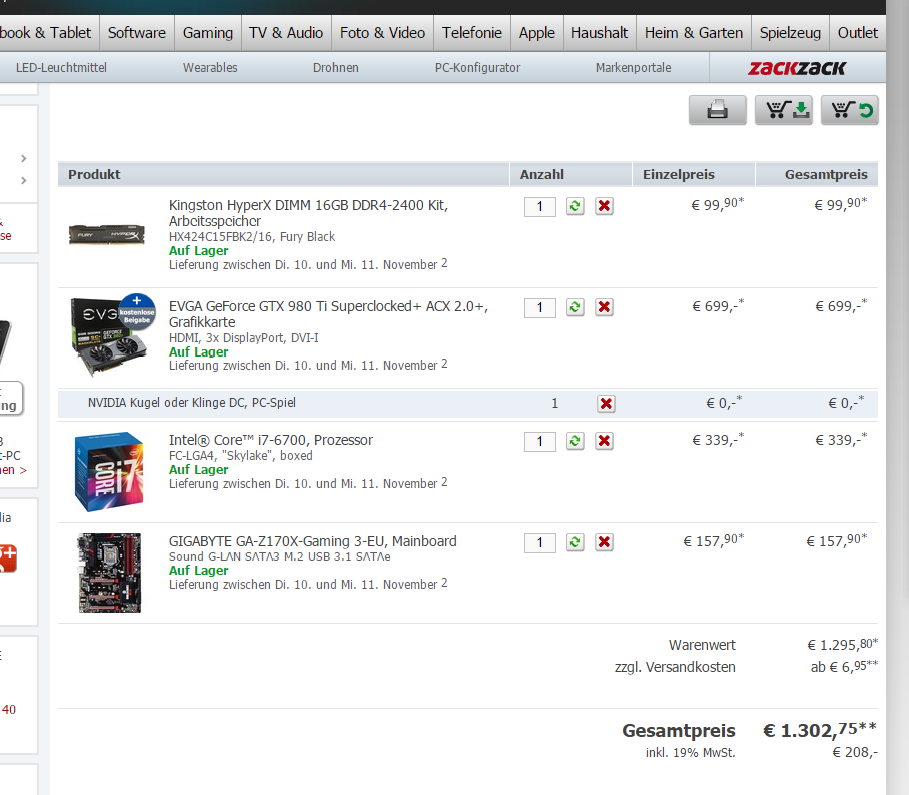Click the save cart icon with green arrow
Screen dimensions: 909x795
tap(784, 110)
